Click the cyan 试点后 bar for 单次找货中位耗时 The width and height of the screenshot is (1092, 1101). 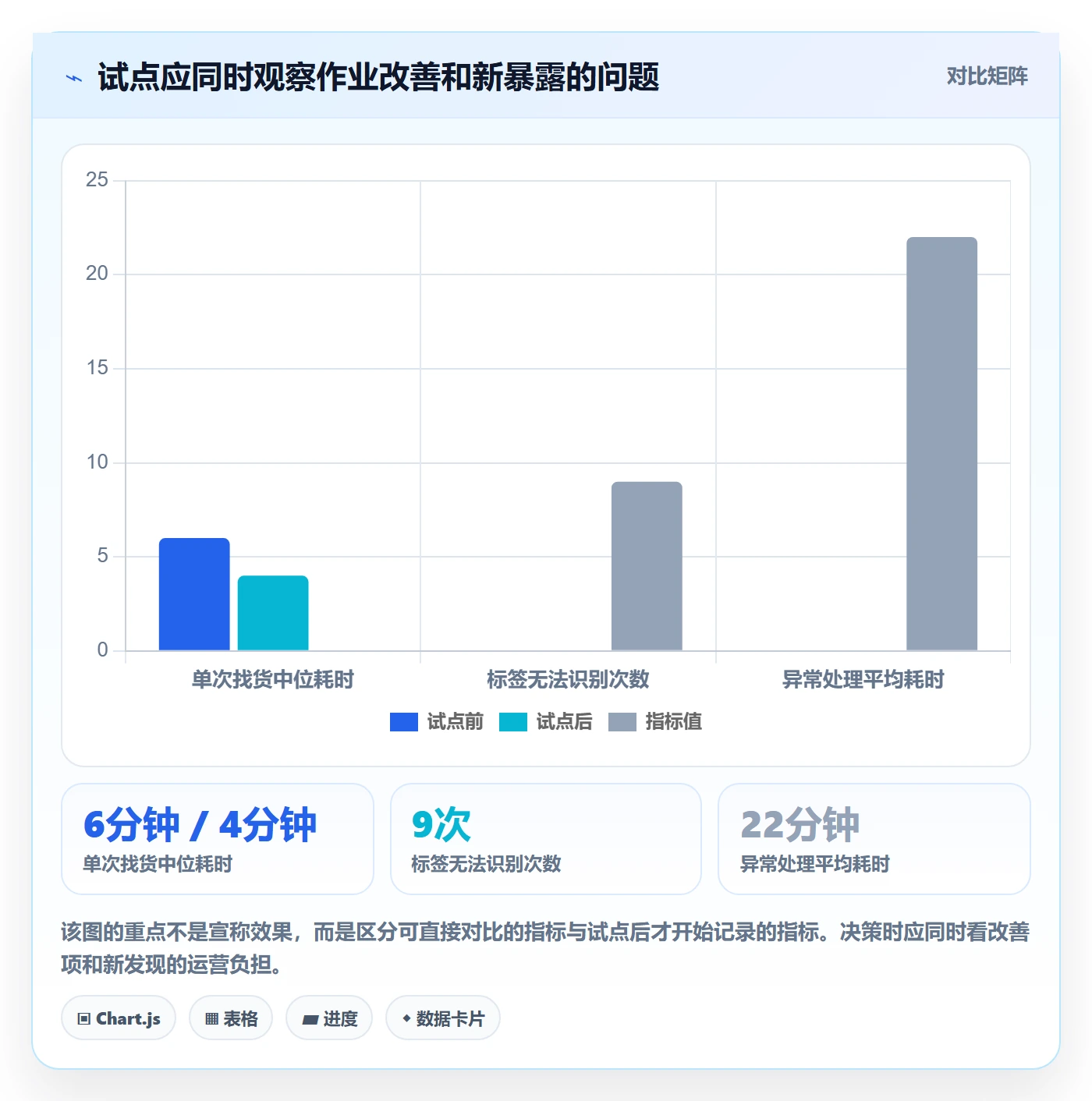tap(273, 613)
